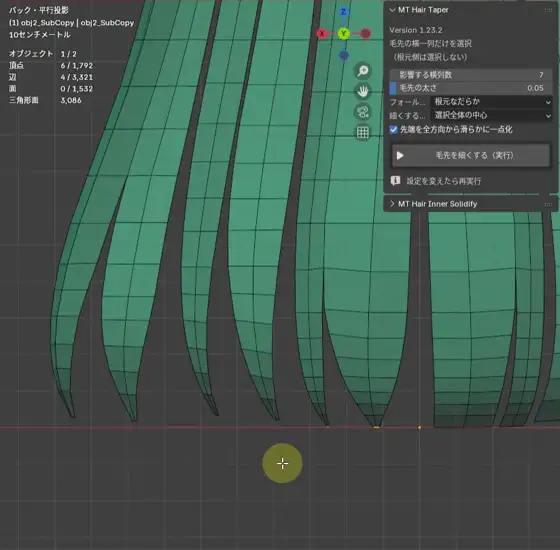The width and height of the screenshot is (560, 550).
Task: Click the オブジェクト 1 / 2 statistic
Action: [x=42, y=54]
